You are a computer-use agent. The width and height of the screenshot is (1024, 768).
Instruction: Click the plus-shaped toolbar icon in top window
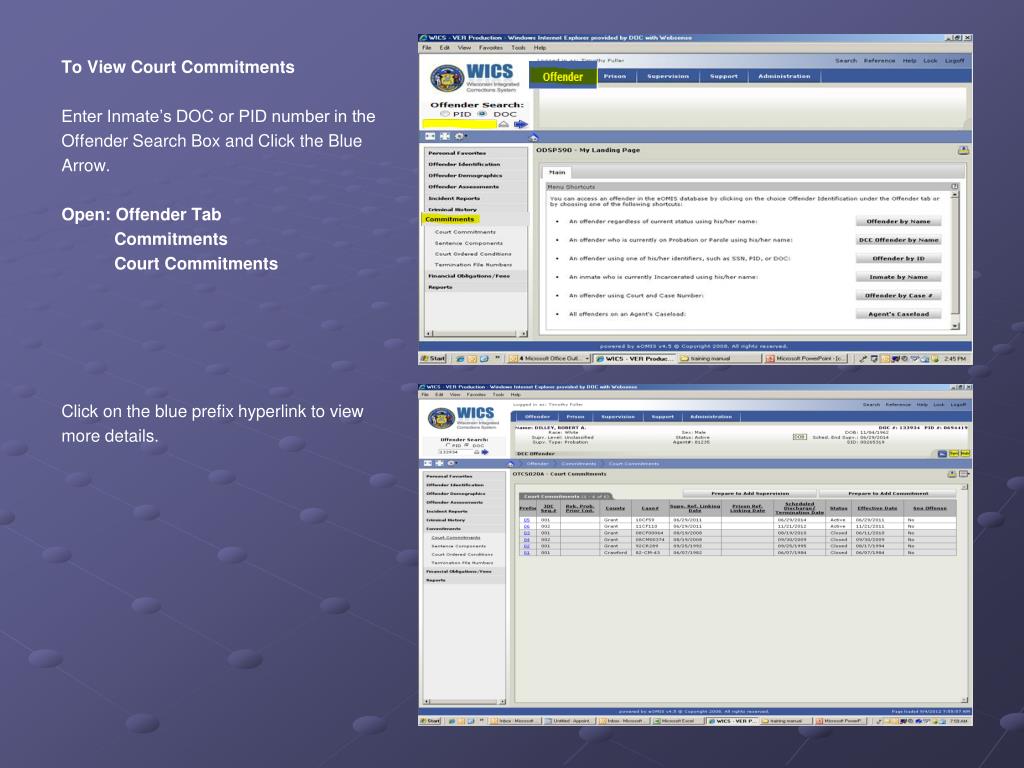445,136
